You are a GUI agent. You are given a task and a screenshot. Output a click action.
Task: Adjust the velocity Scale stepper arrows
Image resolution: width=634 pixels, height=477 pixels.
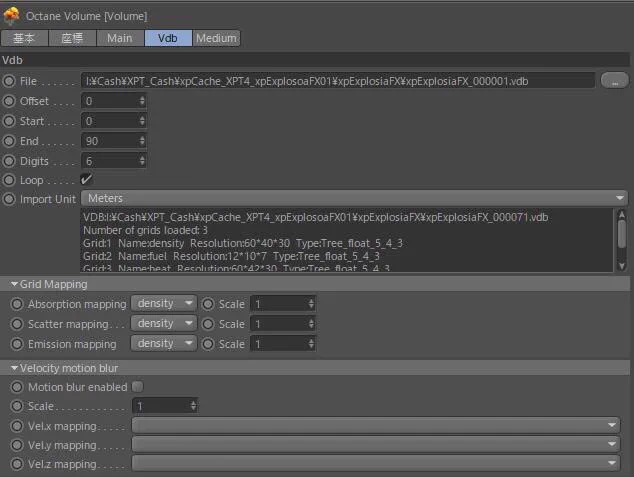(193, 406)
